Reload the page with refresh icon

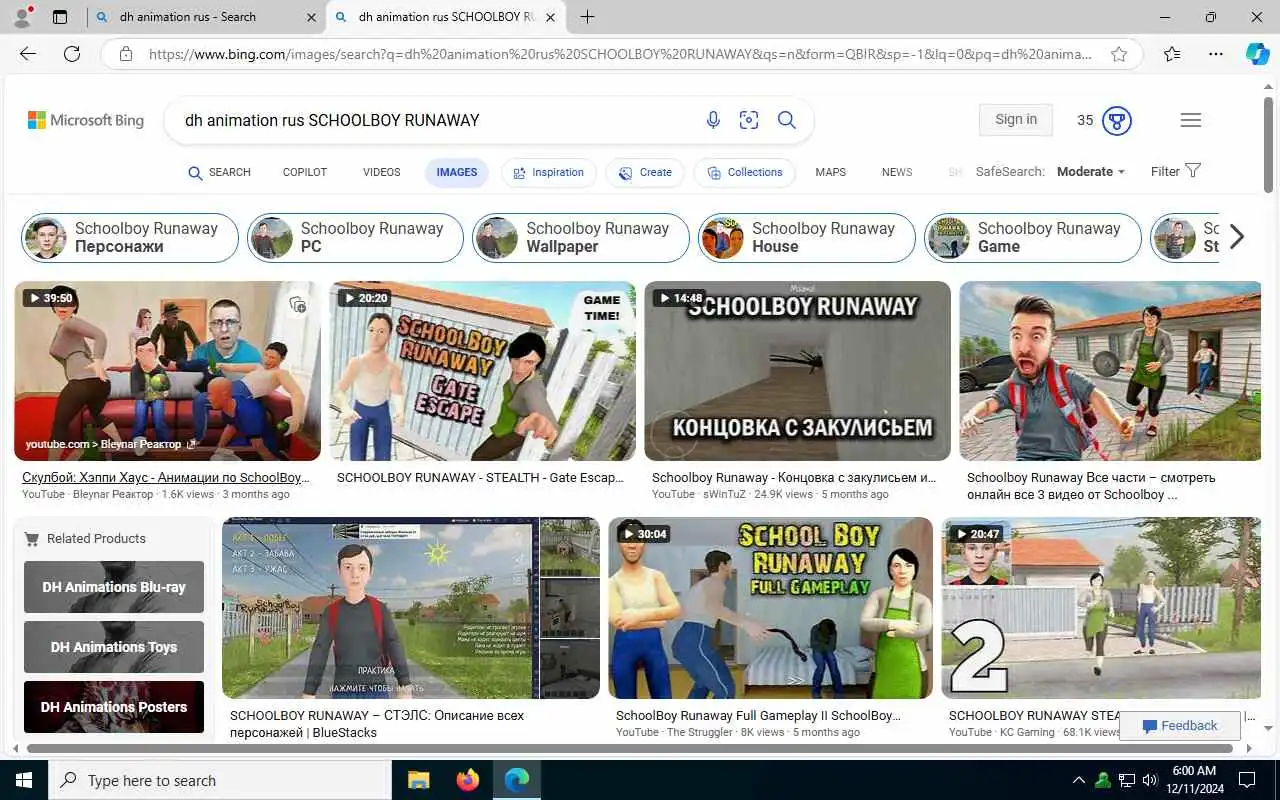point(72,54)
